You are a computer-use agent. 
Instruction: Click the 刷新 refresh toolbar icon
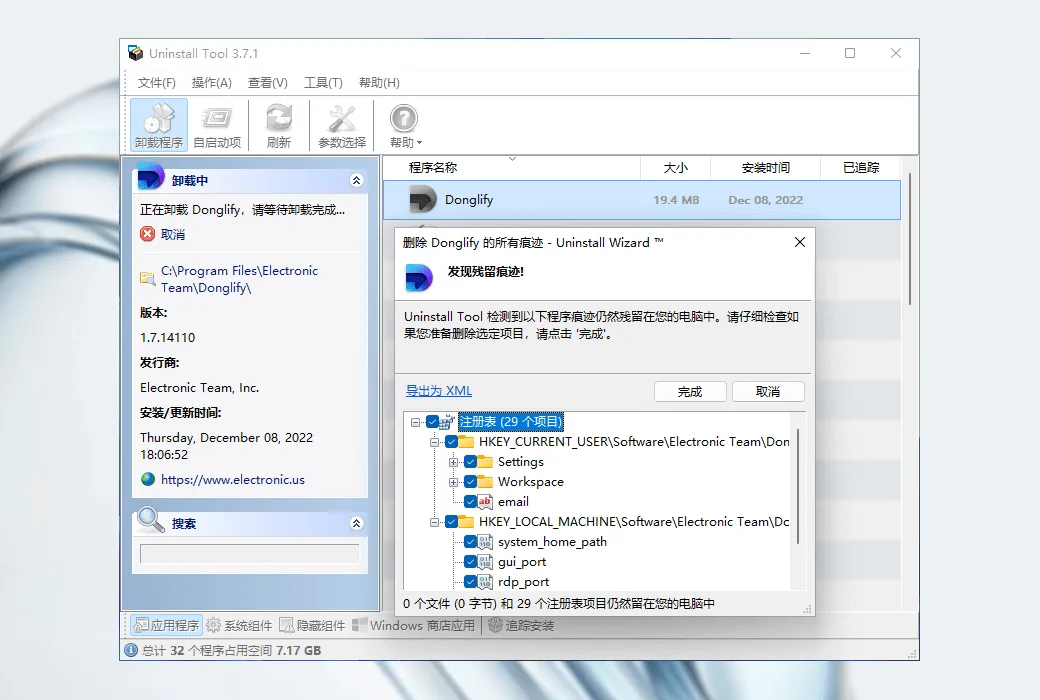click(x=279, y=125)
